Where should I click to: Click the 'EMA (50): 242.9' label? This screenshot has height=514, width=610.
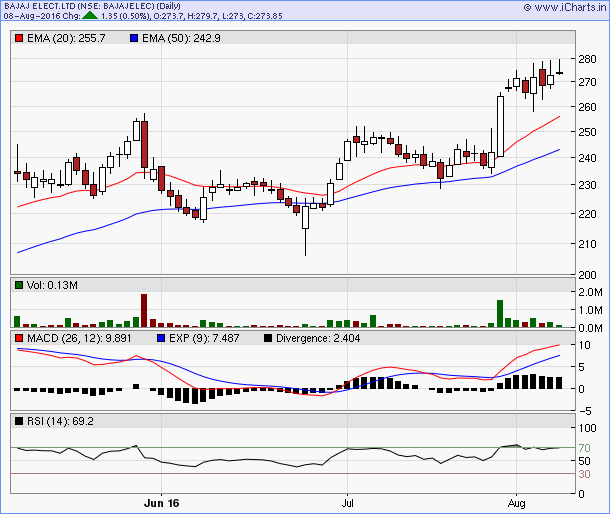(181, 38)
